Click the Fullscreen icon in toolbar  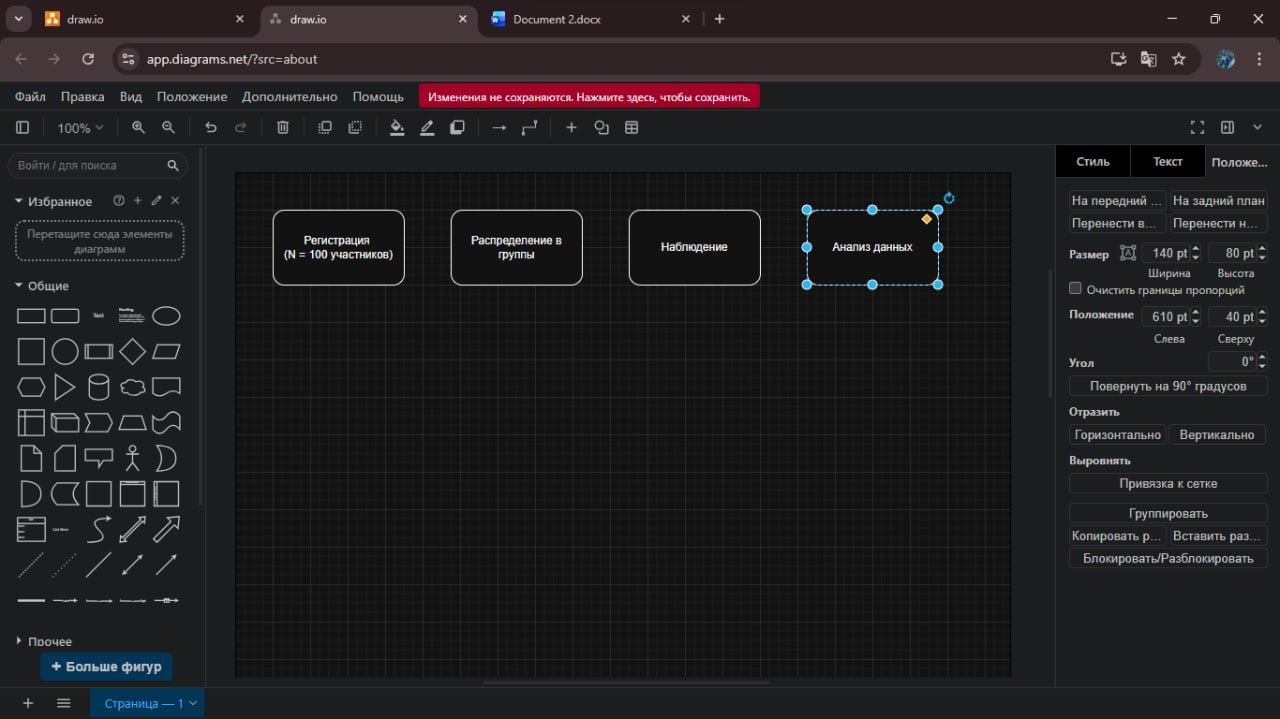click(1197, 128)
